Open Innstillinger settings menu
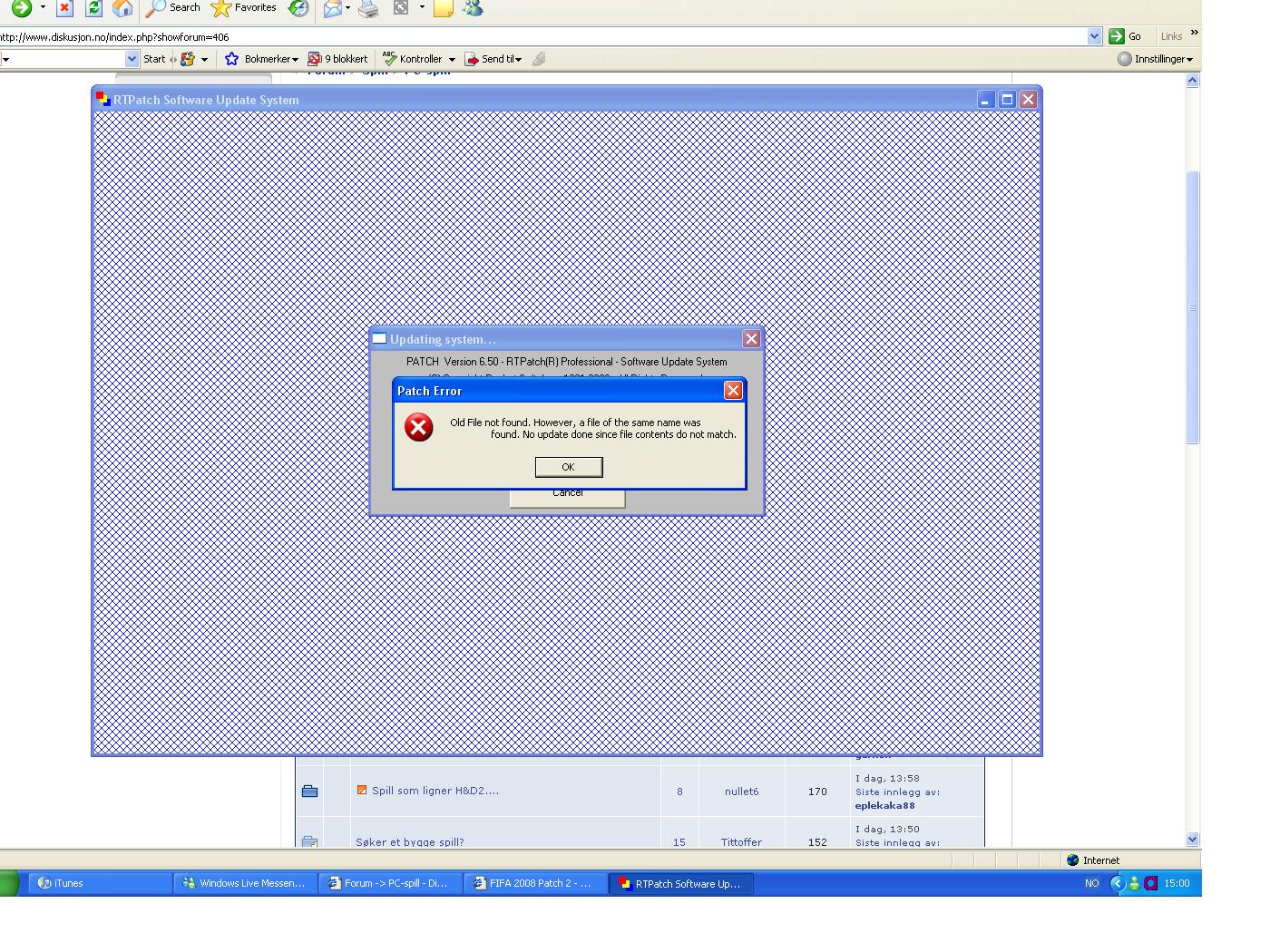 (x=1156, y=59)
